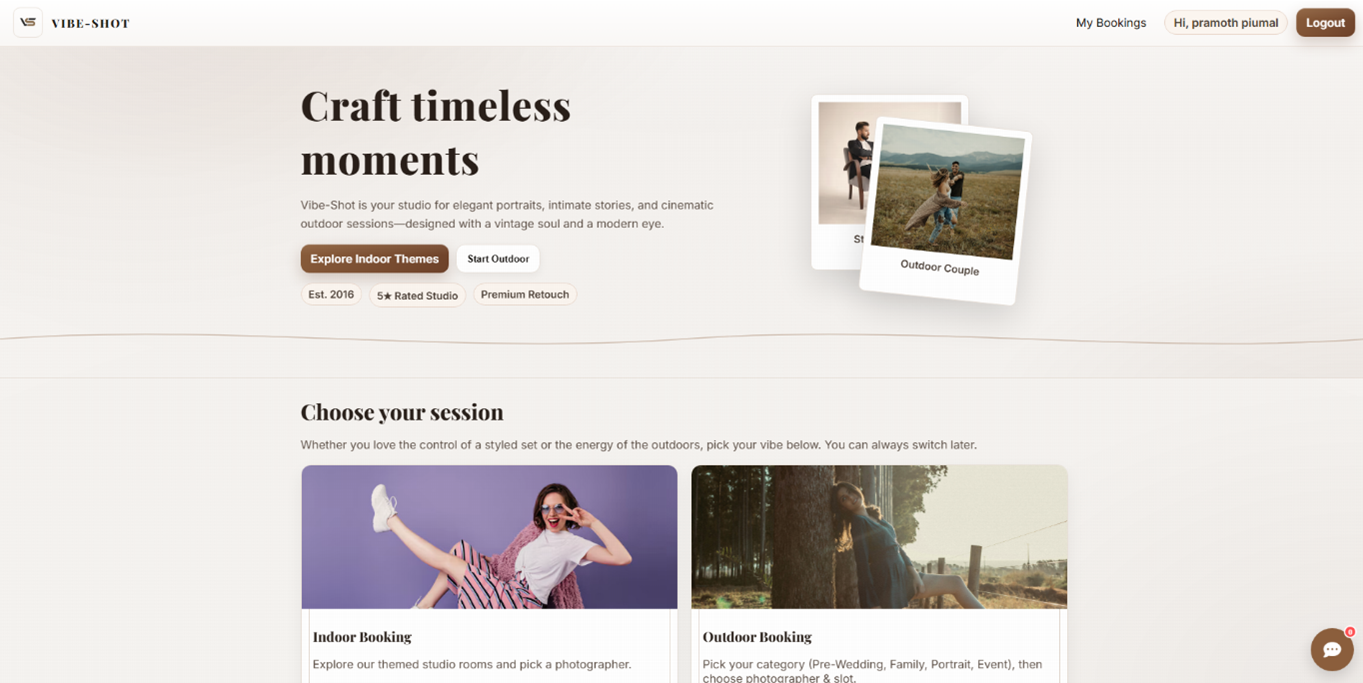Open the Indoor Booking heading
1363x683 pixels.
pos(362,637)
